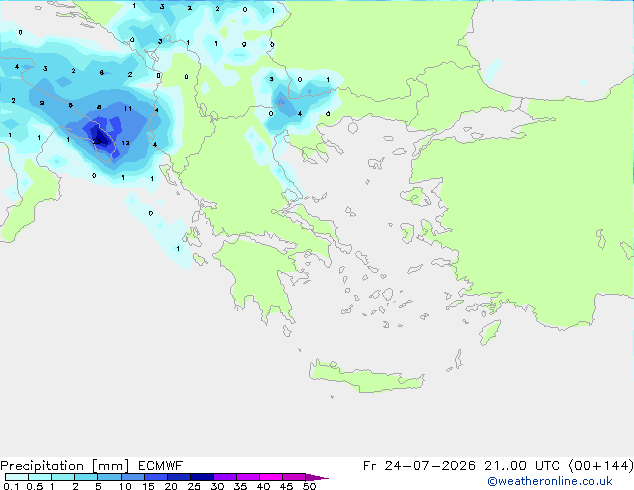This screenshot has width=634, height=490.
Task: Click the 25–30 mm dark blue legend segment
Action: pyautogui.click(x=202, y=477)
